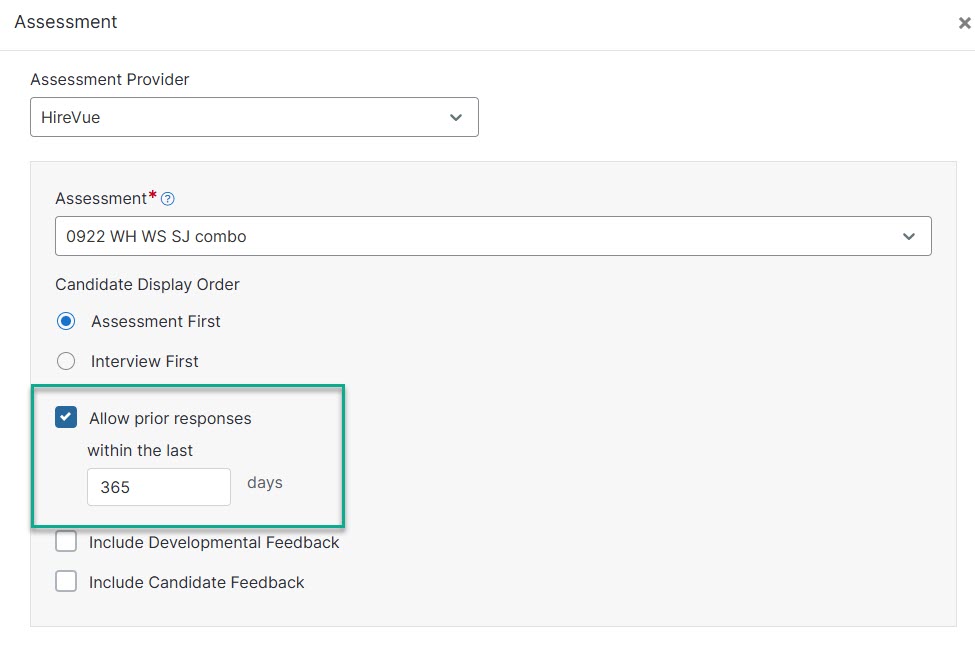The width and height of the screenshot is (975, 654).
Task: Open the Assessment Provider dropdown showing HireVue
Action: click(254, 117)
